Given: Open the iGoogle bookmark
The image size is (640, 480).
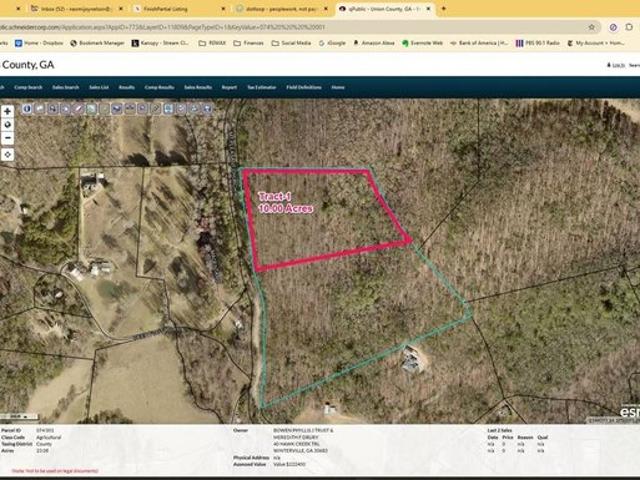Looking at the screenshot, I should [x=332, y=43].
